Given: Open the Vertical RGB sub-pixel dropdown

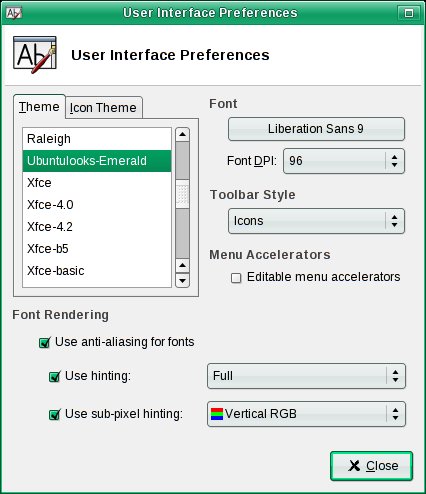Looking at the screenshot, I should tap(306, 414).
